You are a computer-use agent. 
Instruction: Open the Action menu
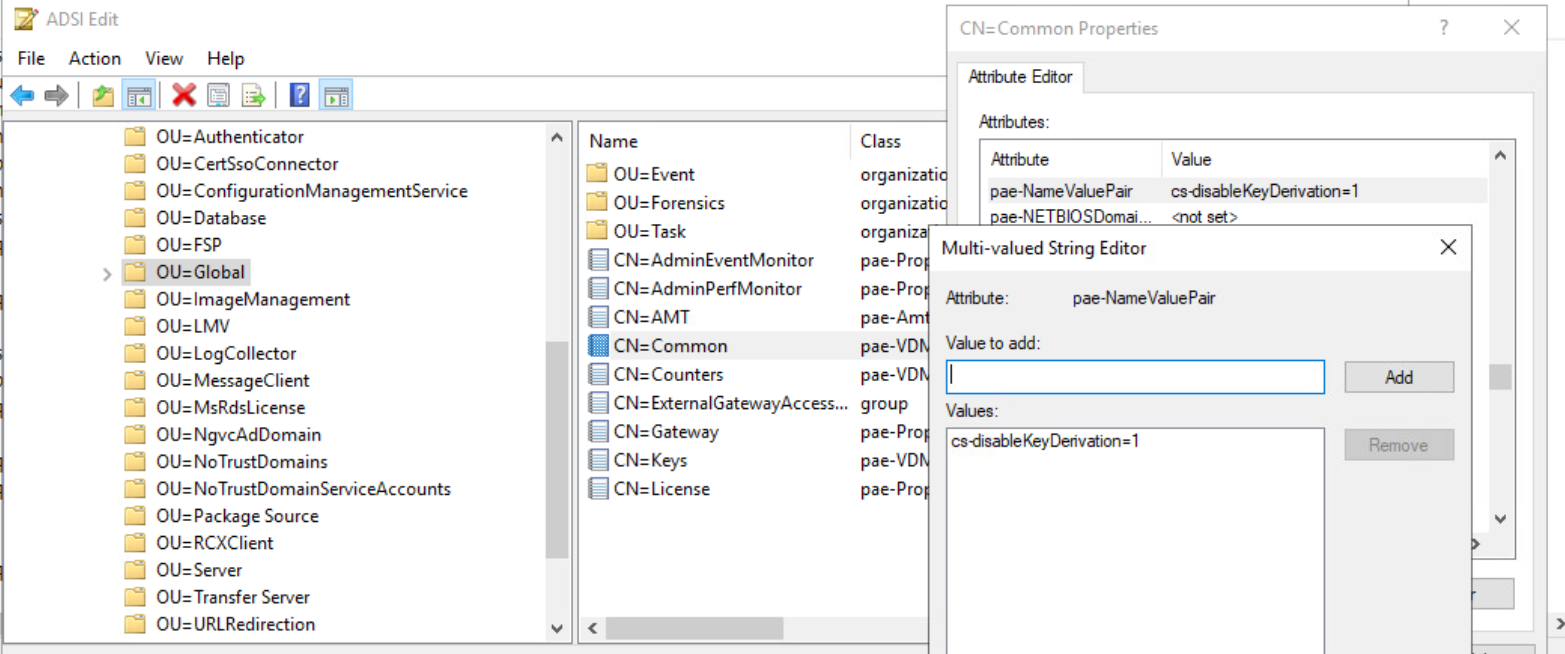[x=94, y=59]
